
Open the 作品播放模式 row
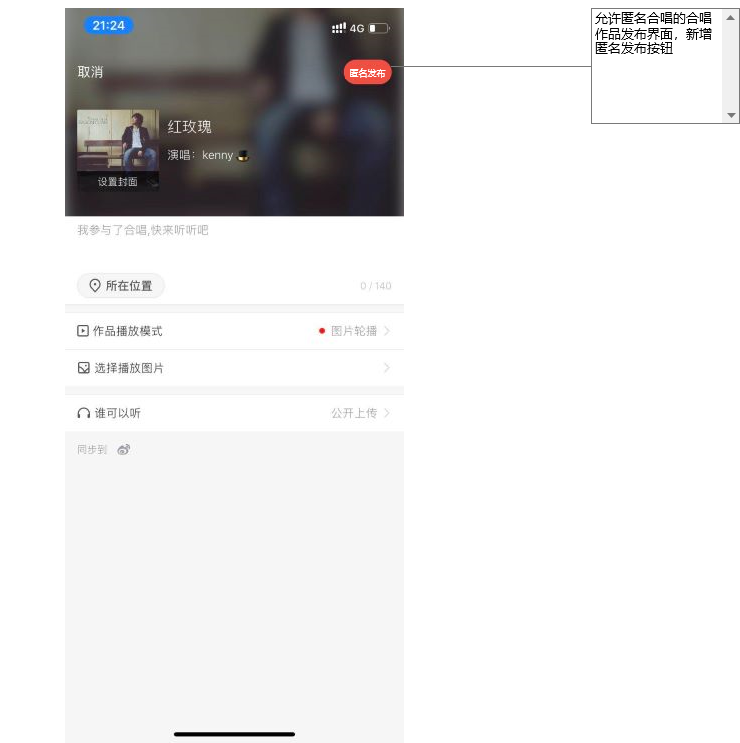[x=235, y=331]
